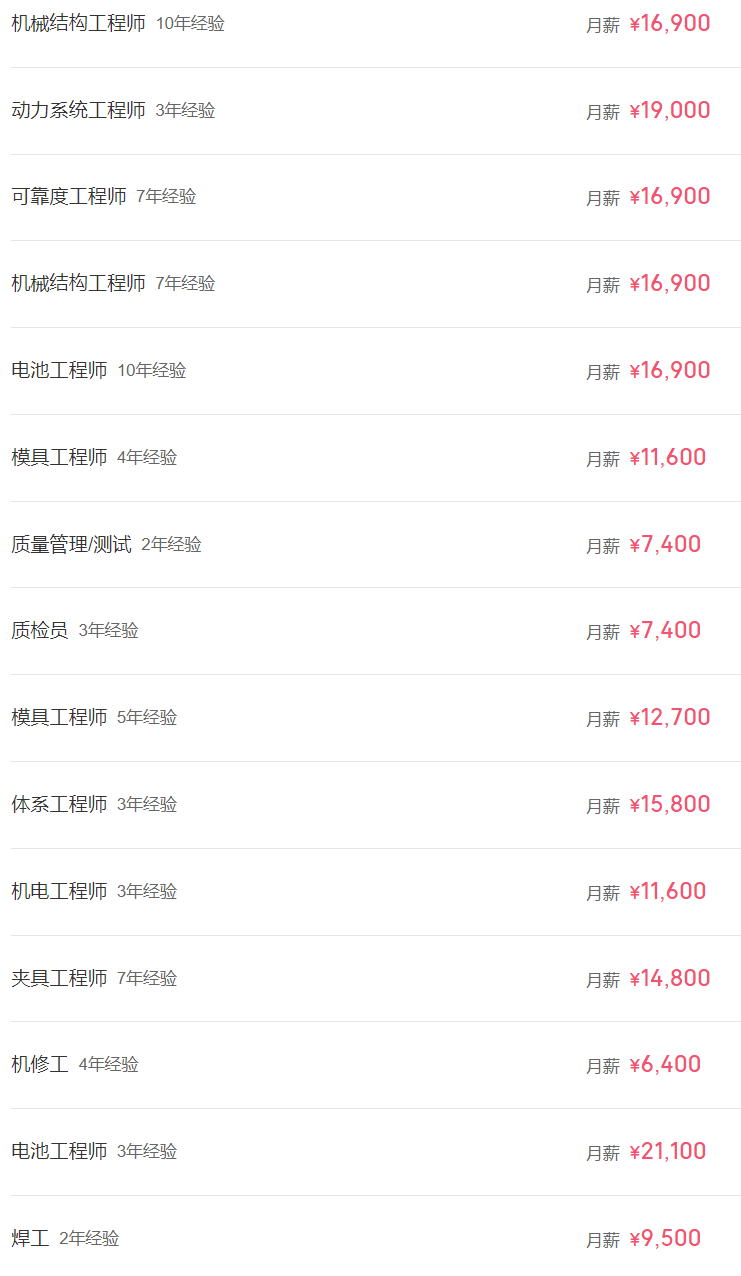Viewport: 741px width, 1276px height.
Task: Select the ¥6,400 salary value
Action: click(665, 1065)
